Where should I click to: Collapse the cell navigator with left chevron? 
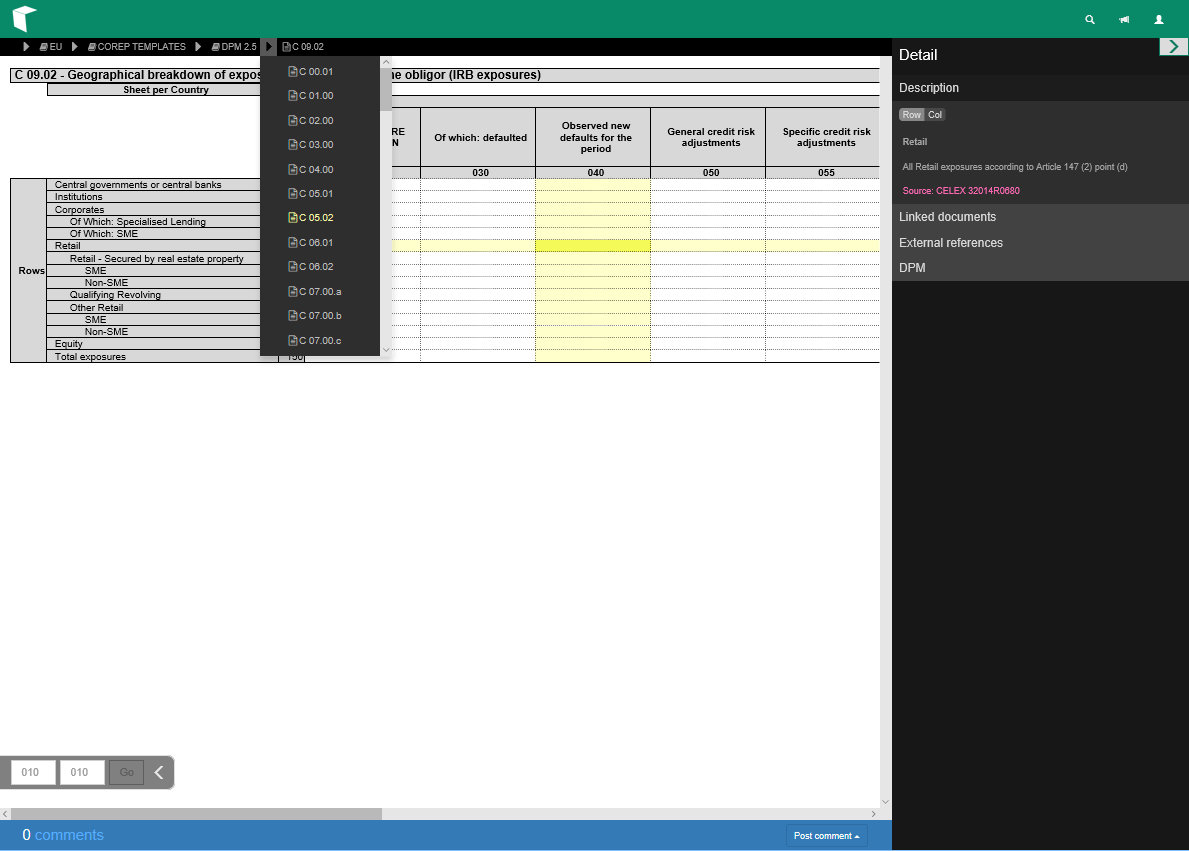pos(159,772)
